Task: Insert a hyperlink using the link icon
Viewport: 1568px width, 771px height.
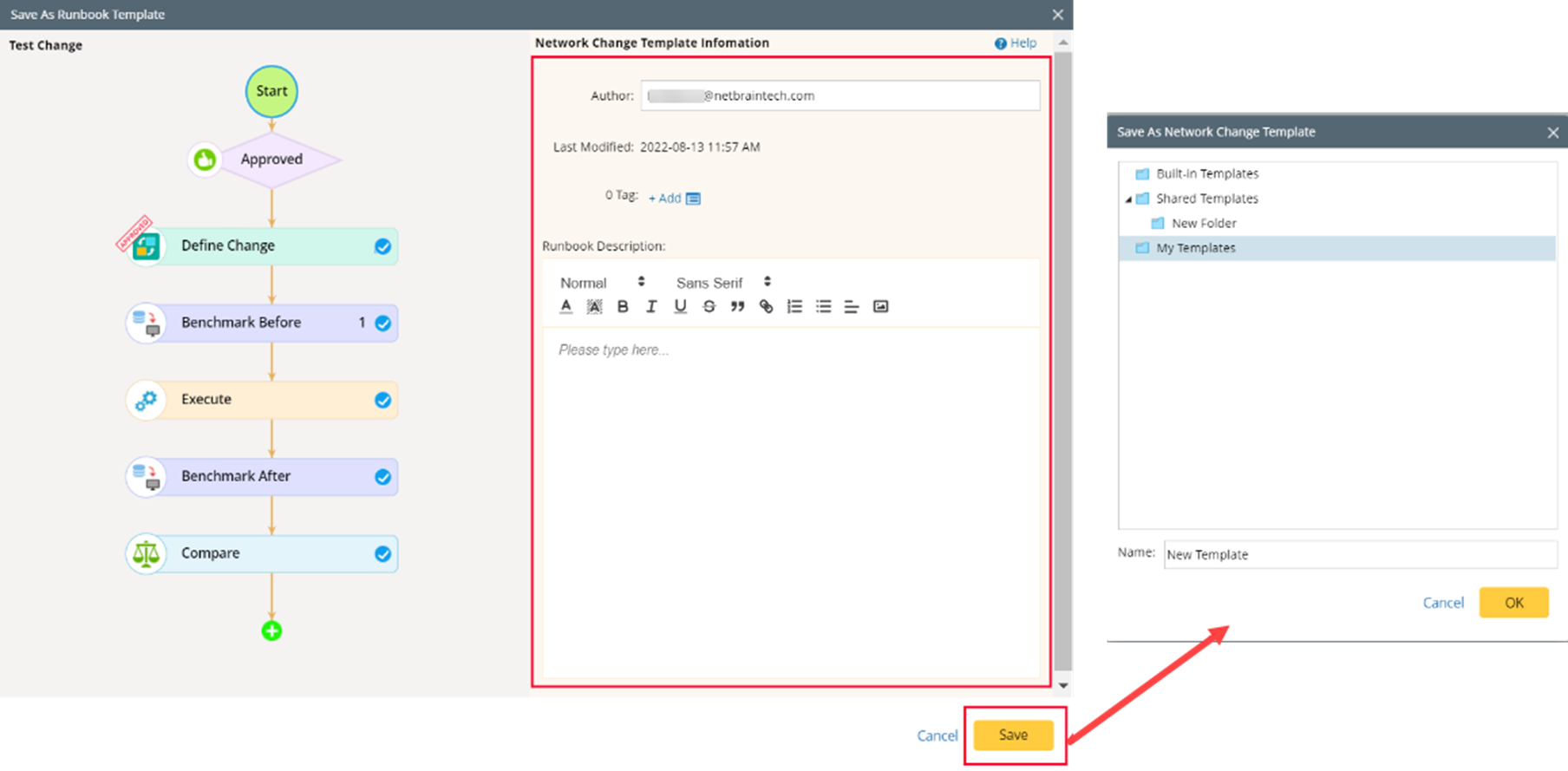Action: point(766,306)
